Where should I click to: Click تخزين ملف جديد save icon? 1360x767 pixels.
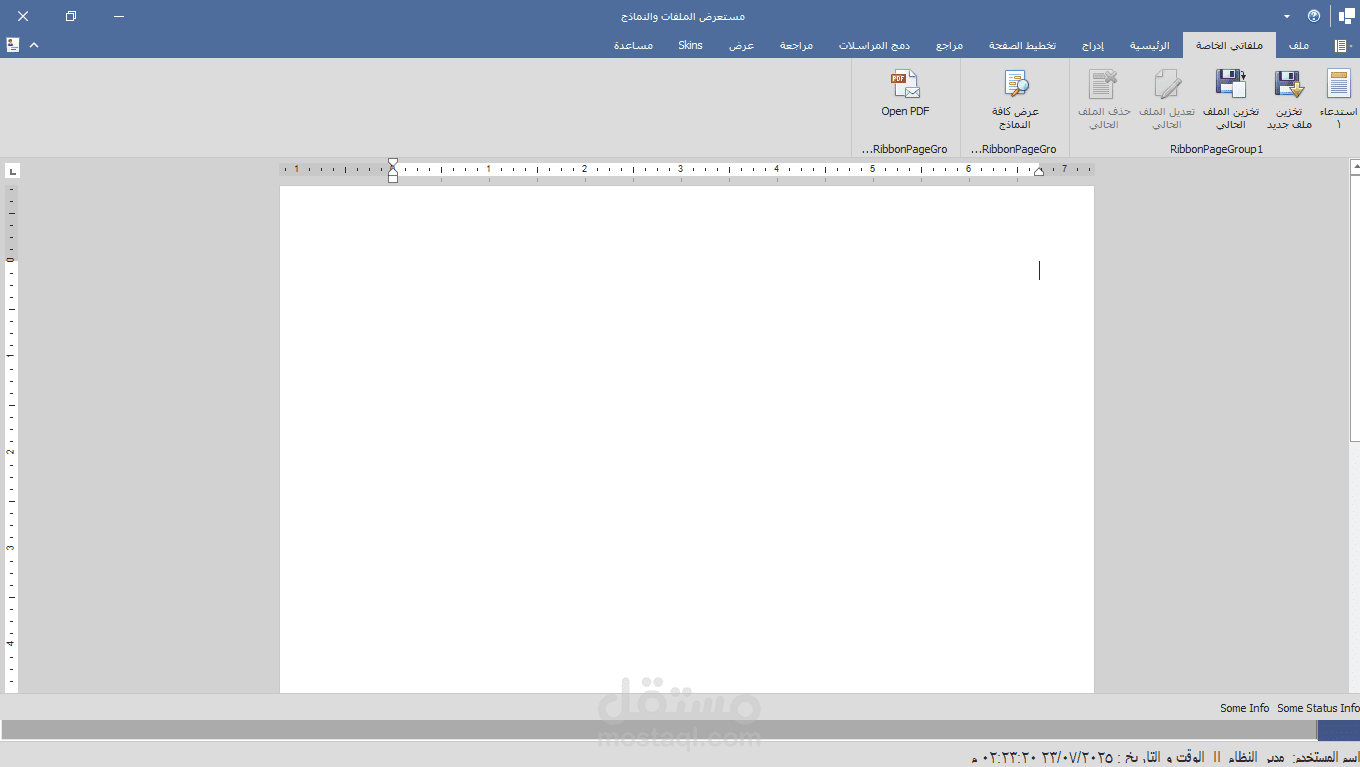click(x=1289, y=84)
